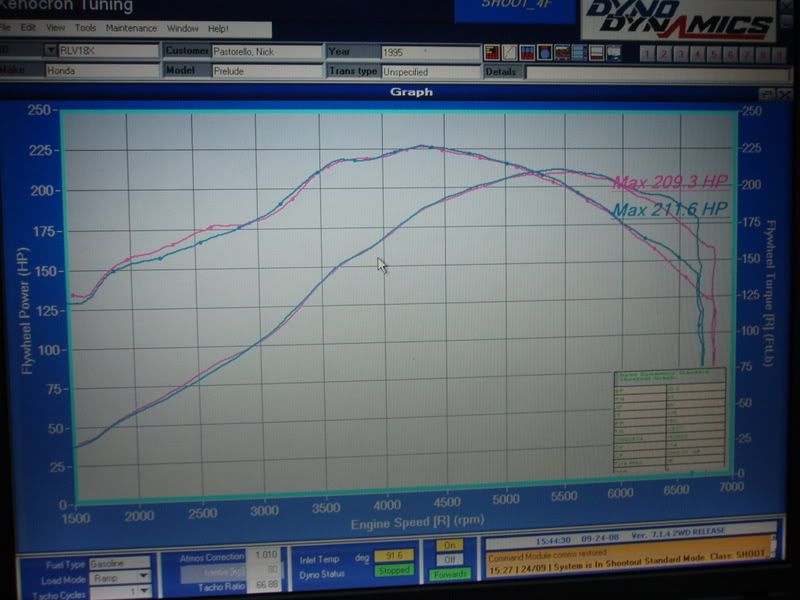
Task: Open the Tools menu
Action: pos(86,28)
